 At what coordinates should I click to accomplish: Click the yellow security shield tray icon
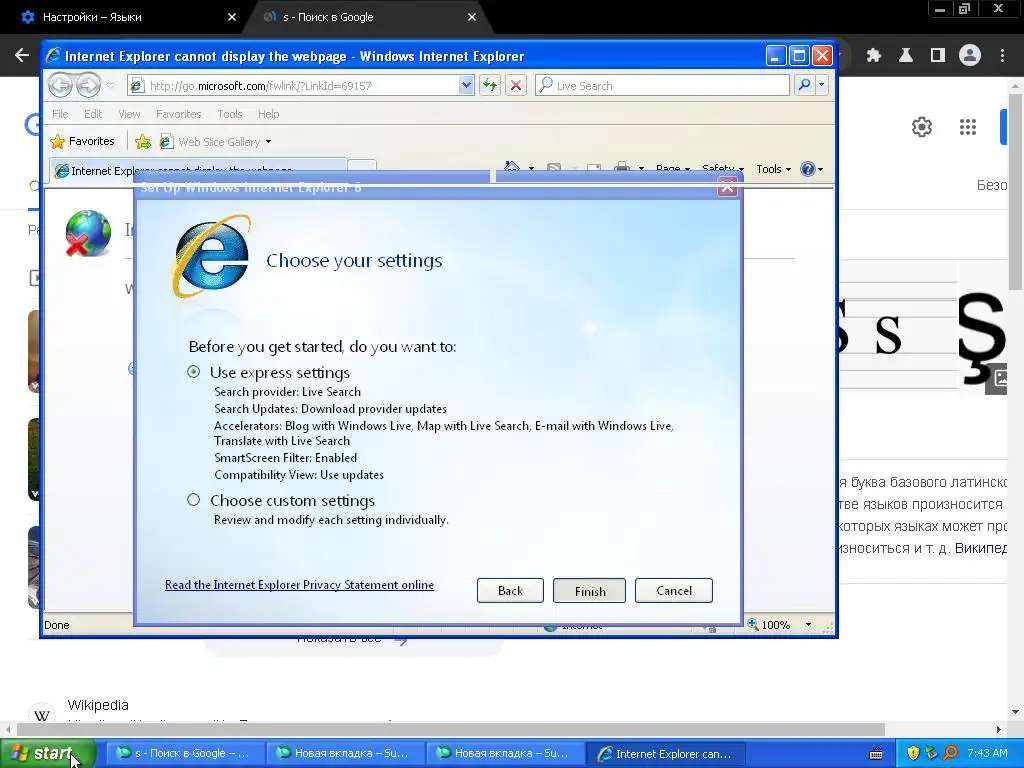click(913, 754)
